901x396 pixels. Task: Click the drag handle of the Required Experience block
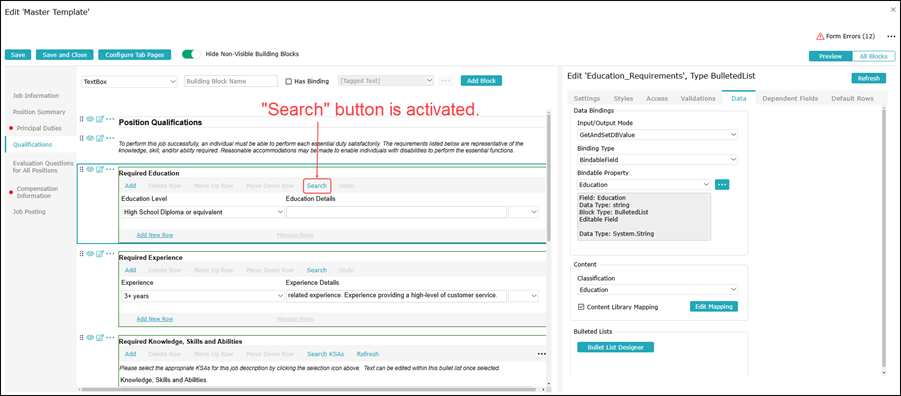[81, 253]
